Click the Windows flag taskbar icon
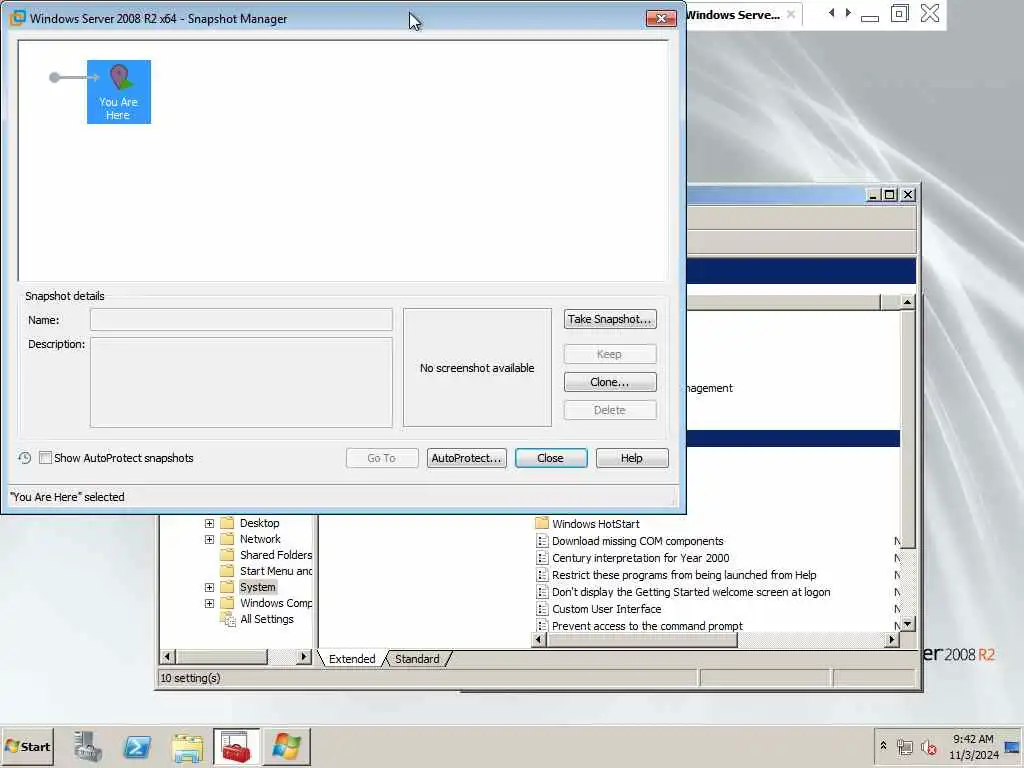This screenshot has width=1024, height=768. coord(287,746)
